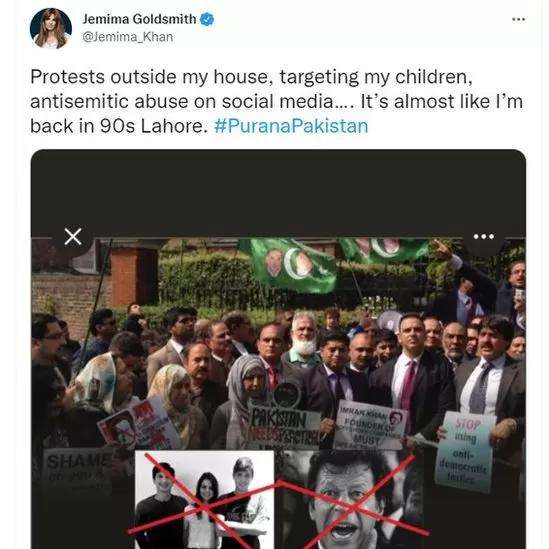Click the PAKISTAN placard held by protester
The image size is (549, 549).
click(x=284, y=425)
